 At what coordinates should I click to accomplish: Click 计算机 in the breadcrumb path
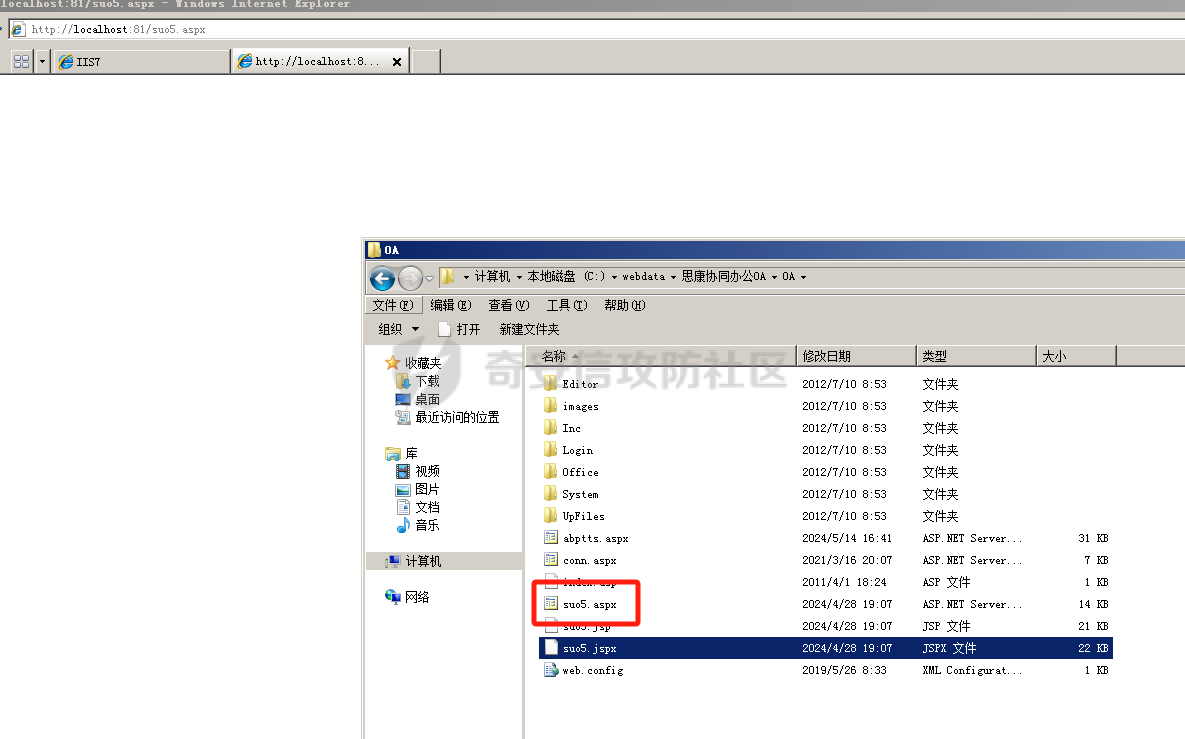[492, 277]
